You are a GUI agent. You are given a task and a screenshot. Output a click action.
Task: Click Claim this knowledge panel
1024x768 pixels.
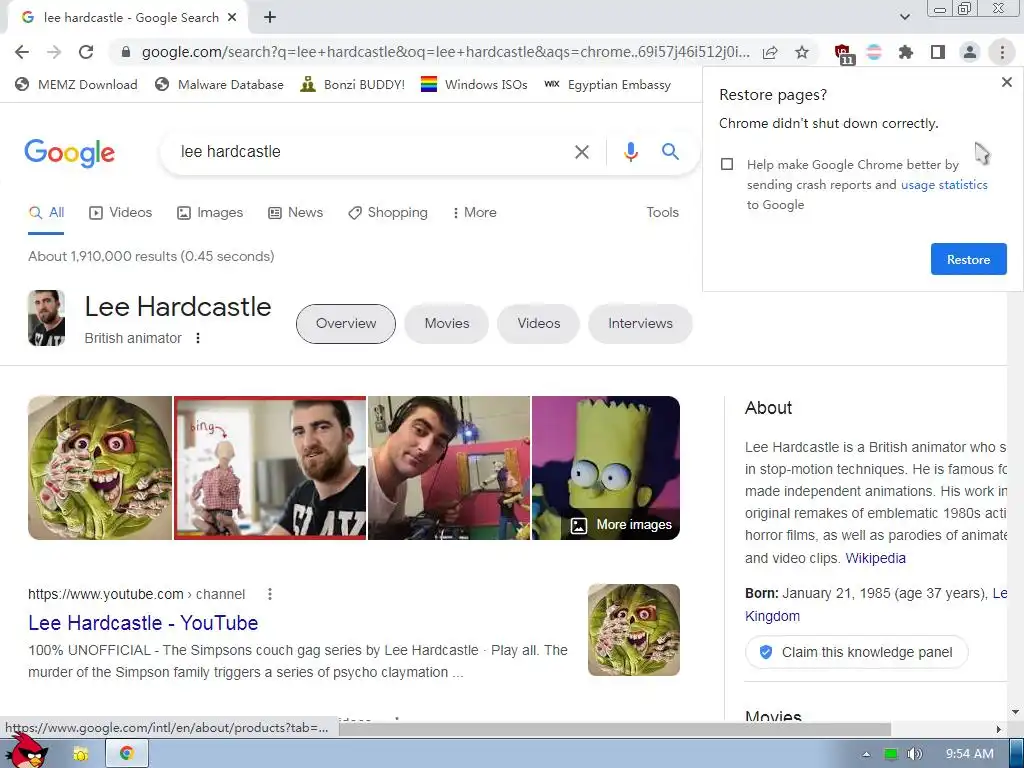(x=856, y=652)
